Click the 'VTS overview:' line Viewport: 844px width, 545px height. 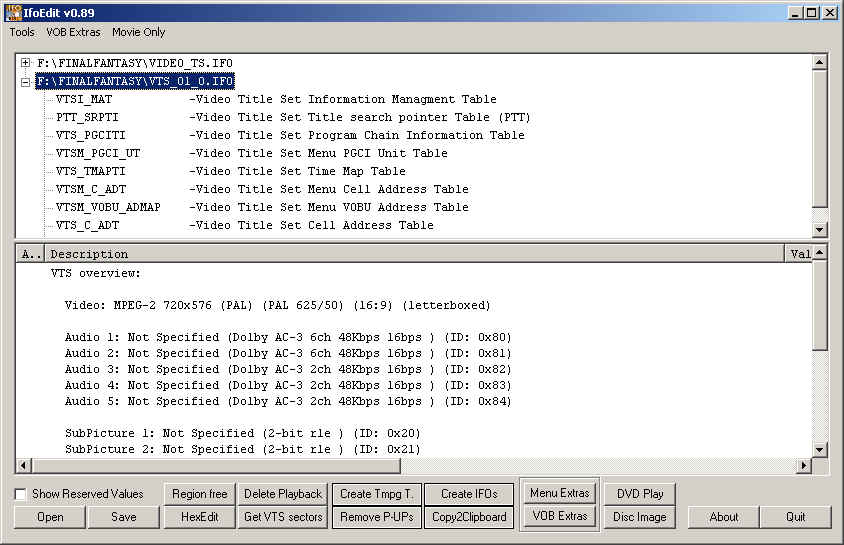coord(95,273)
